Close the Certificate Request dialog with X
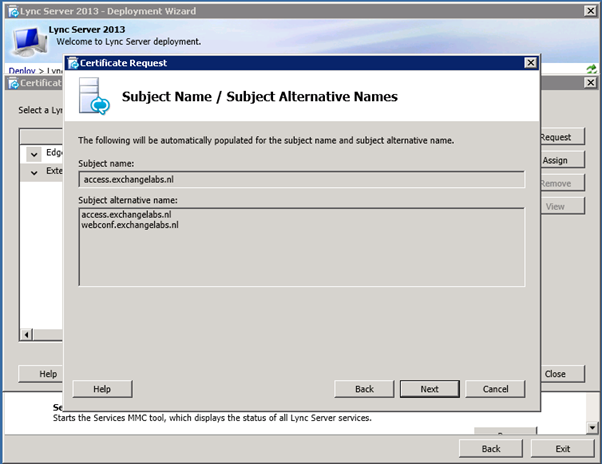The width and height of the screenshot is (602, 464). (x=530, y=63)
